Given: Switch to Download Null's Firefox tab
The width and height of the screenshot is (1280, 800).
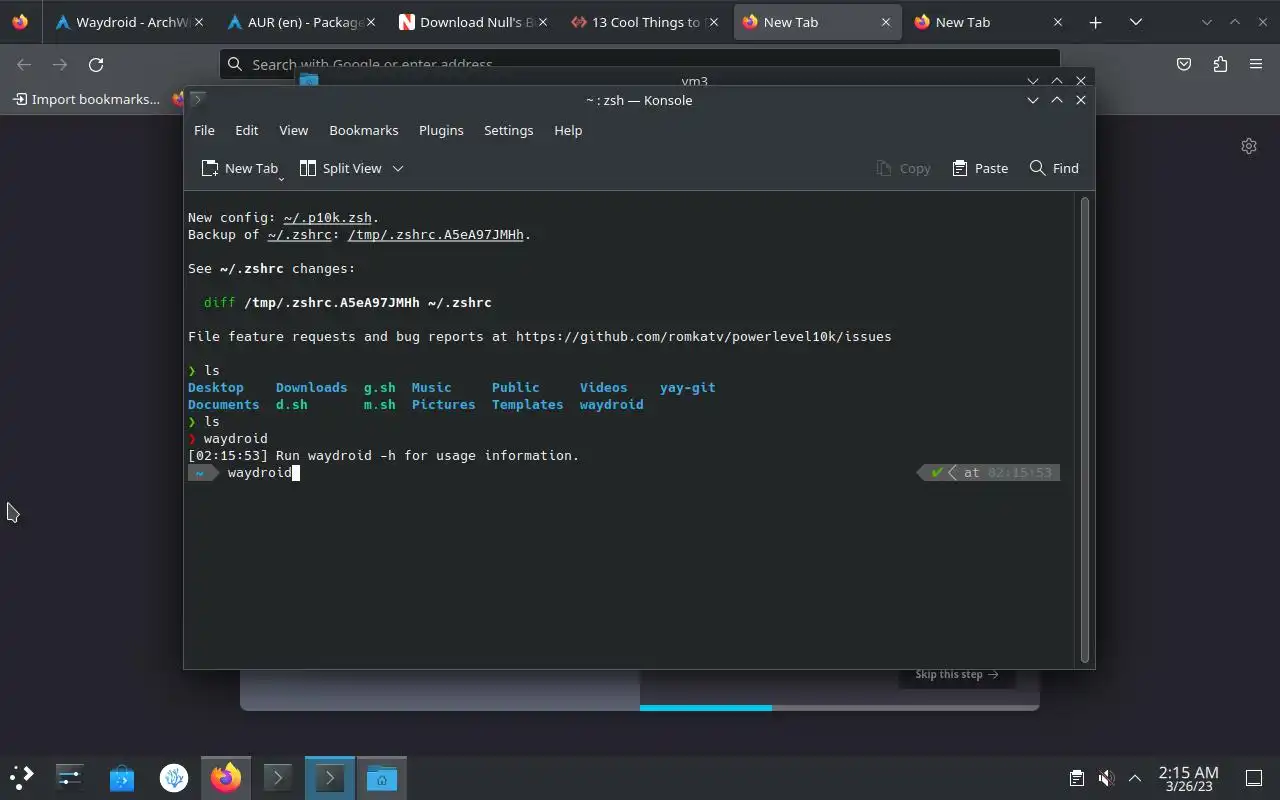Looking at the screenshot, I should [x=472, y=22].
